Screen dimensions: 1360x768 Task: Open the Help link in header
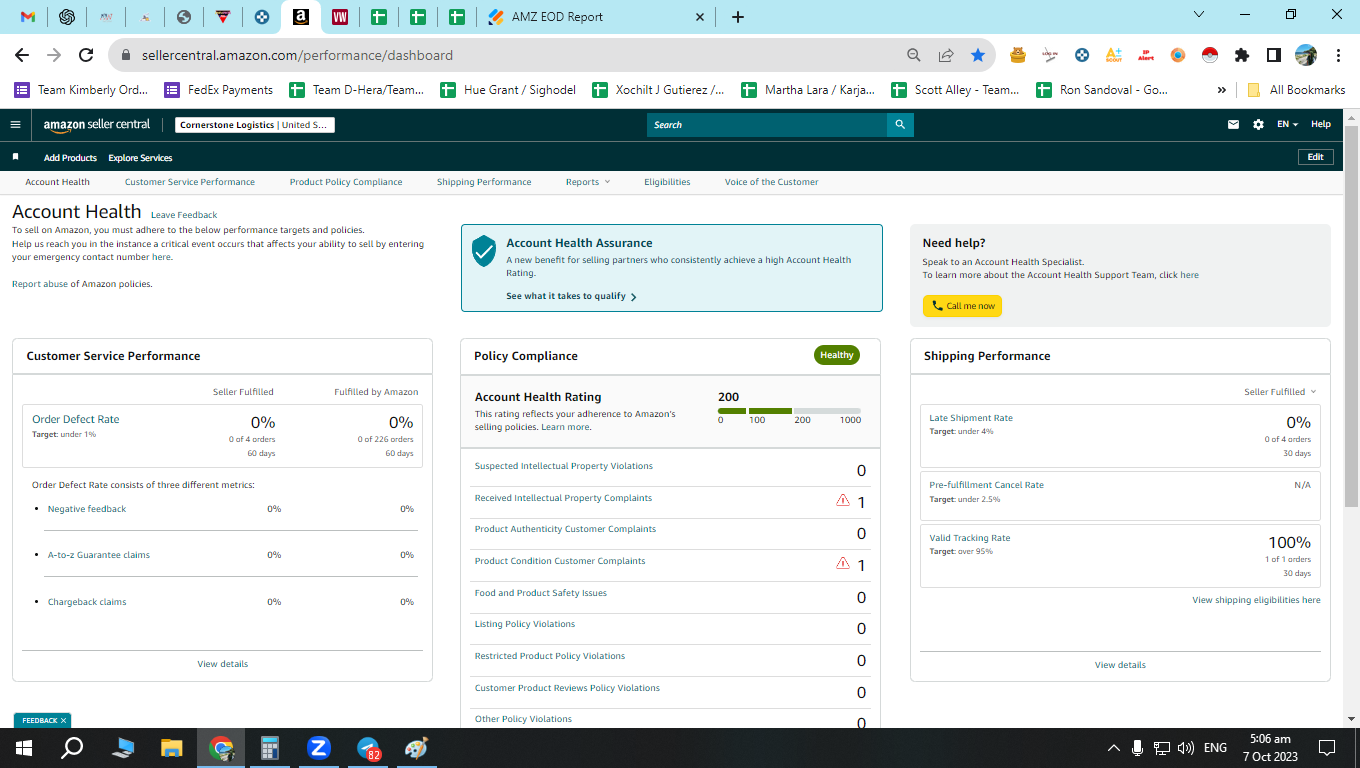[x=1321, y=125]
